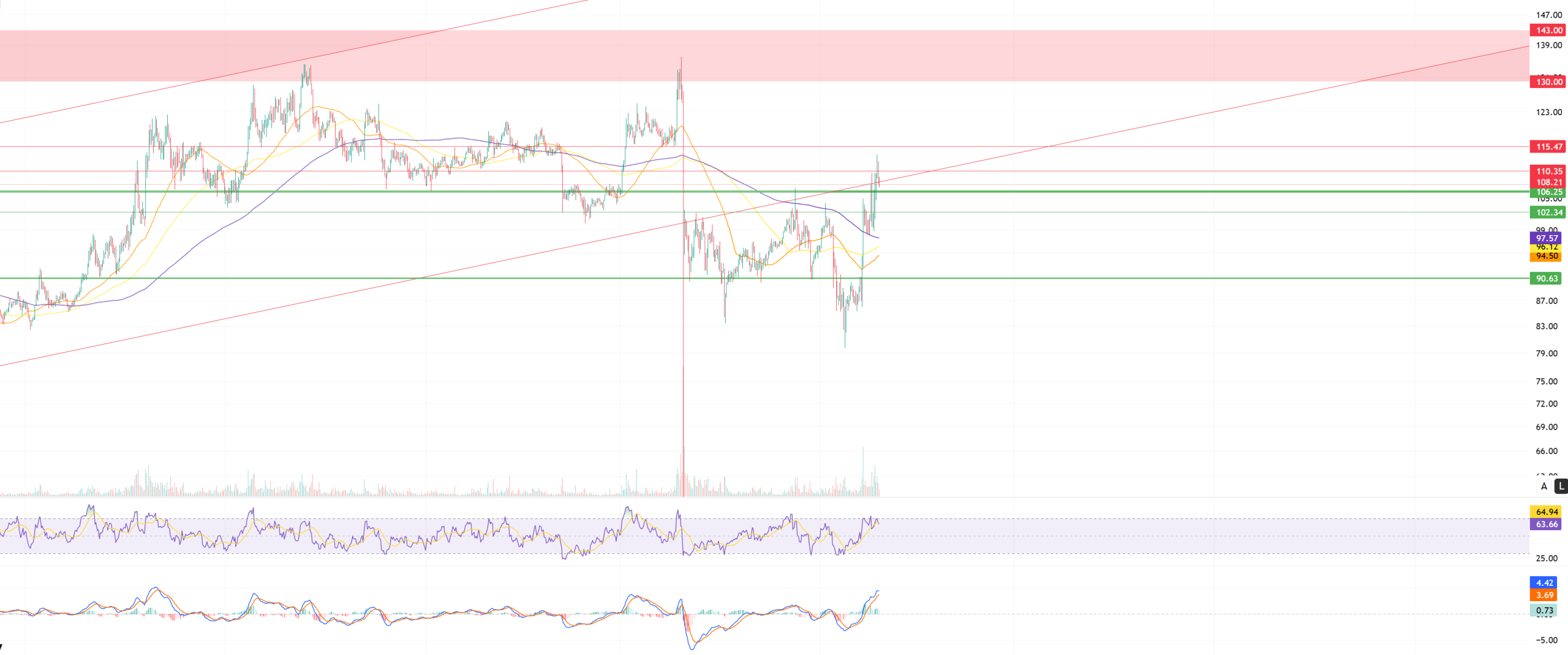Select the 110.35 red price label
The height and width of the screenshot is (655, 1568).
coord(1548,171)
